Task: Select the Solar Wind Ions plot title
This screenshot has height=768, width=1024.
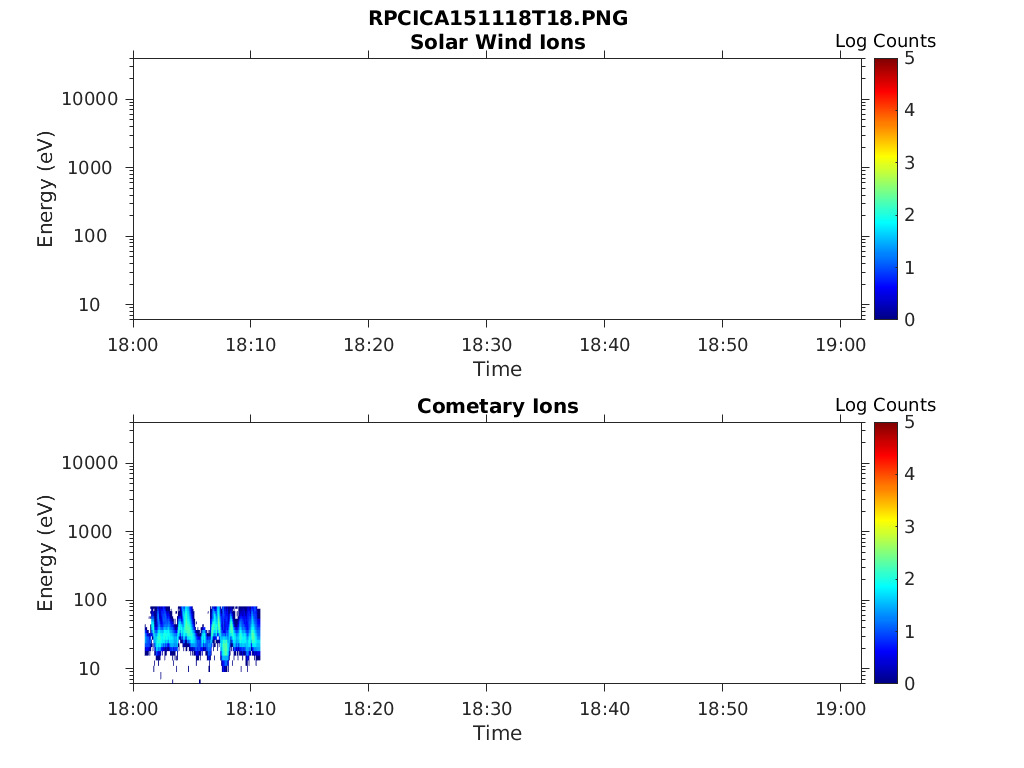Action: [x=498, y=42]
